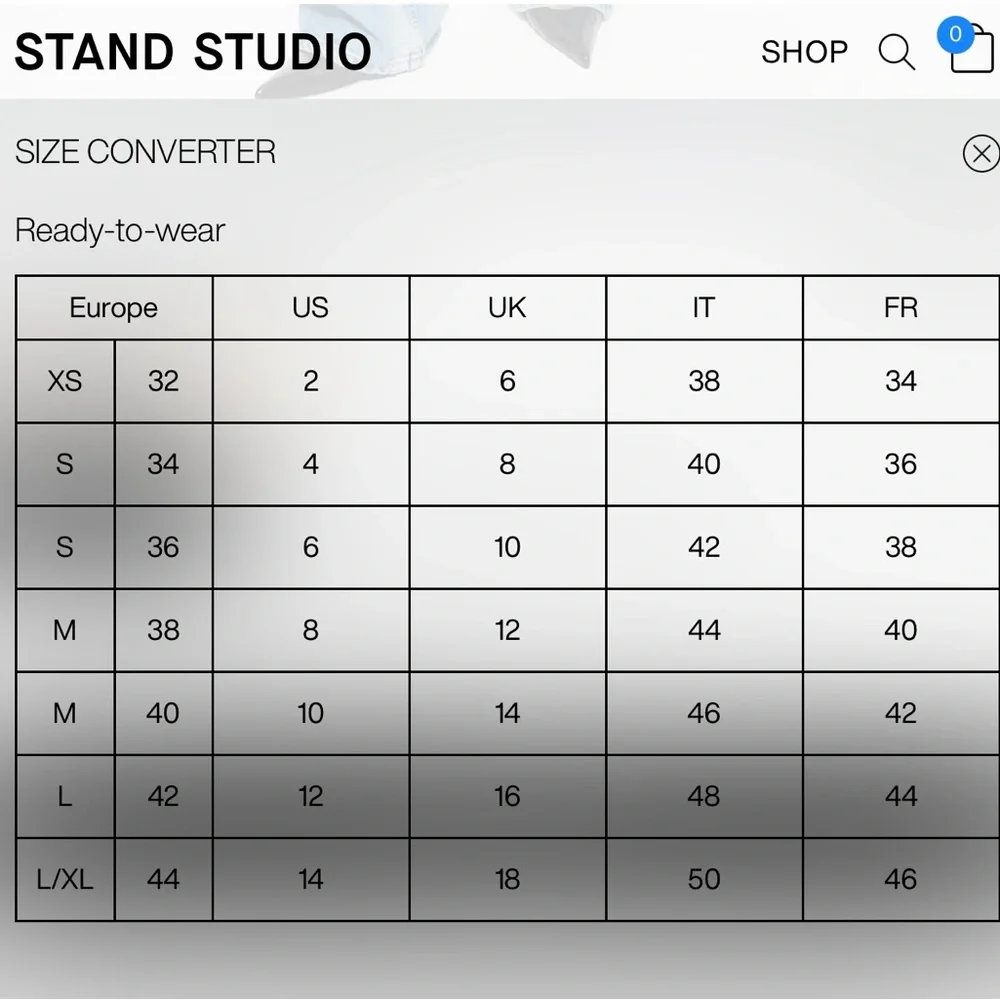Open the search magnifier icon
Screen dimensions: 1000x1000
897,52
